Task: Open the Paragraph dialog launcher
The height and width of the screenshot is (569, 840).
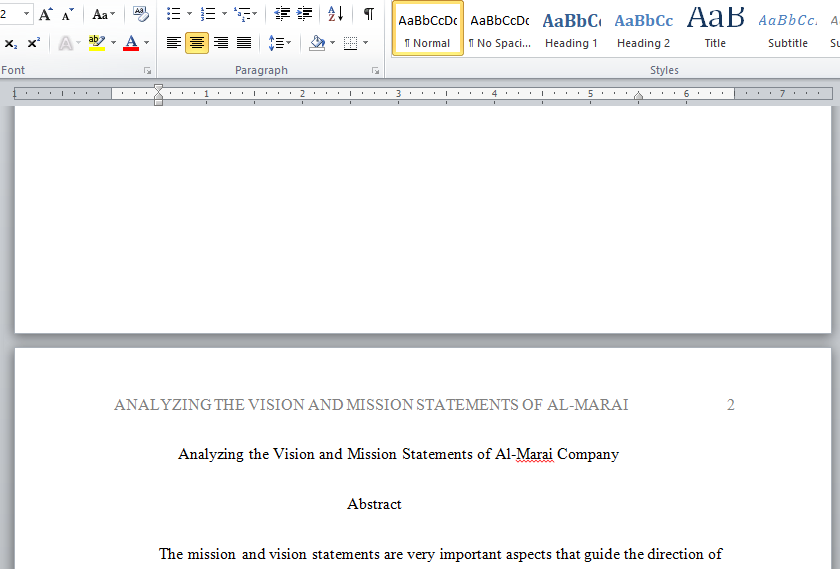Action: point(376,71)
